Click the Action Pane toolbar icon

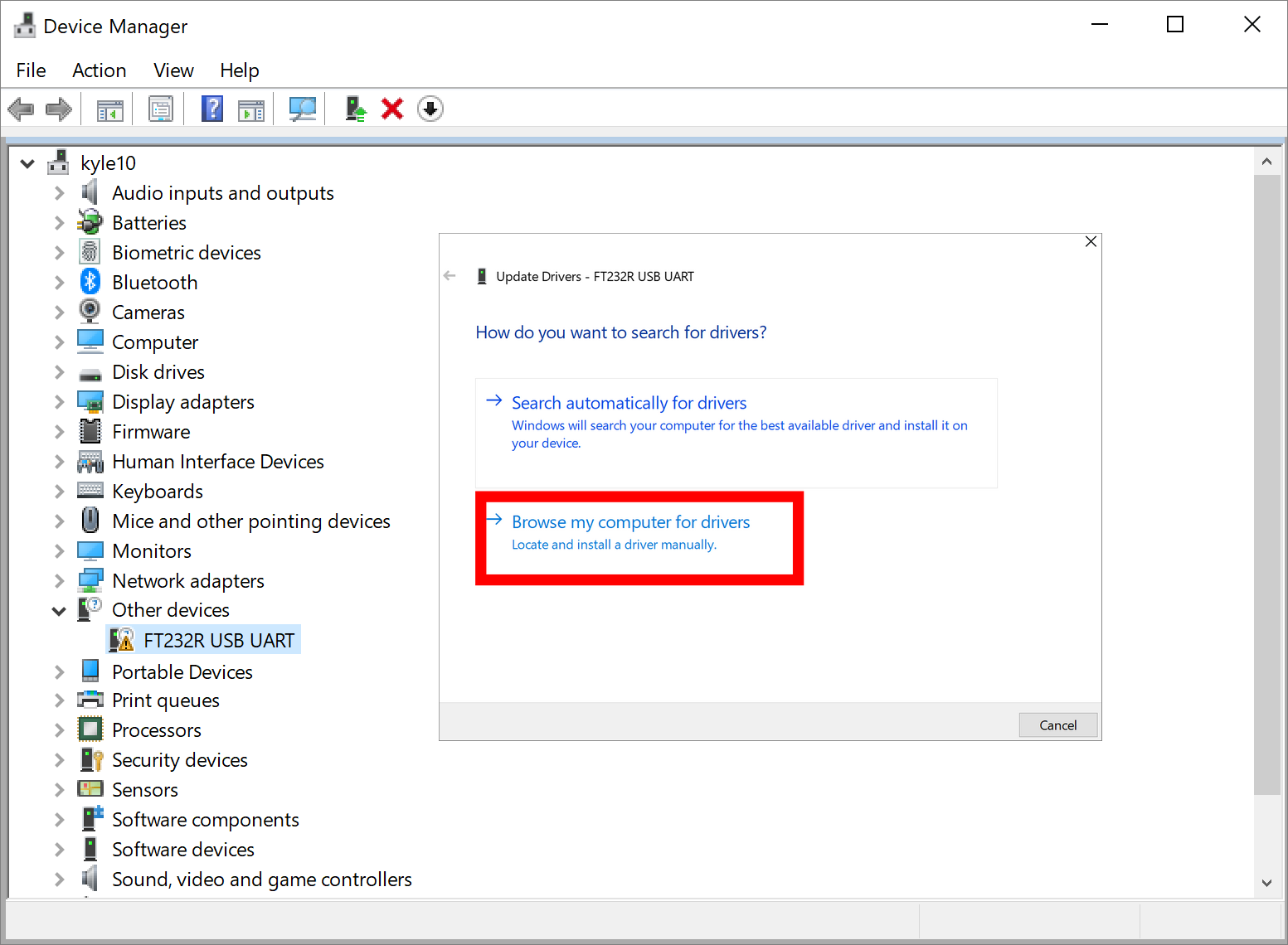tap(250, 109)
